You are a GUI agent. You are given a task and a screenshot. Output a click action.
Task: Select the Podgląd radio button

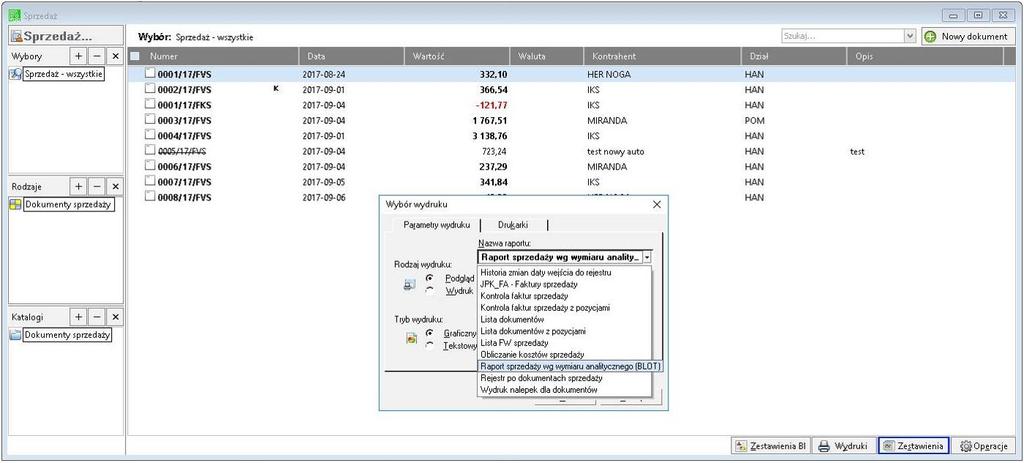click(430, 278)
